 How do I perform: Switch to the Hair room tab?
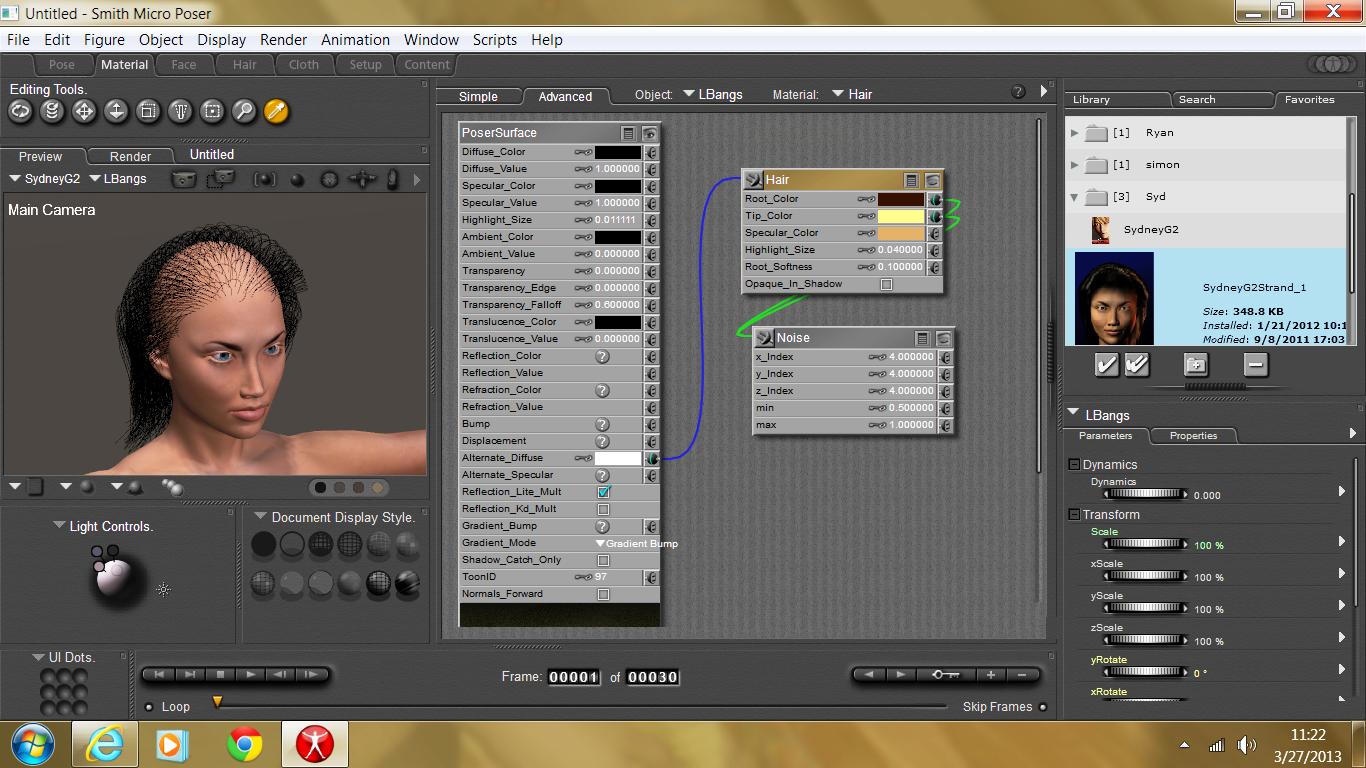point(244,65)
